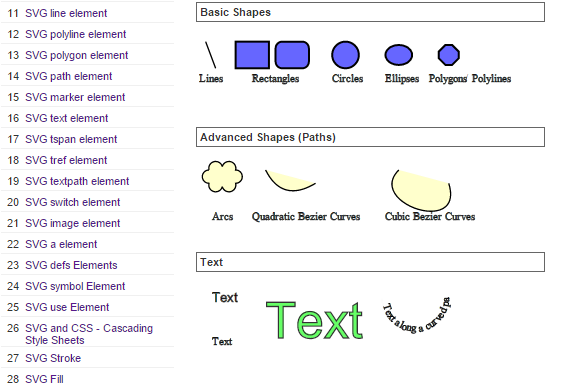Click the blue octagon polygon shape

(448, 55)
